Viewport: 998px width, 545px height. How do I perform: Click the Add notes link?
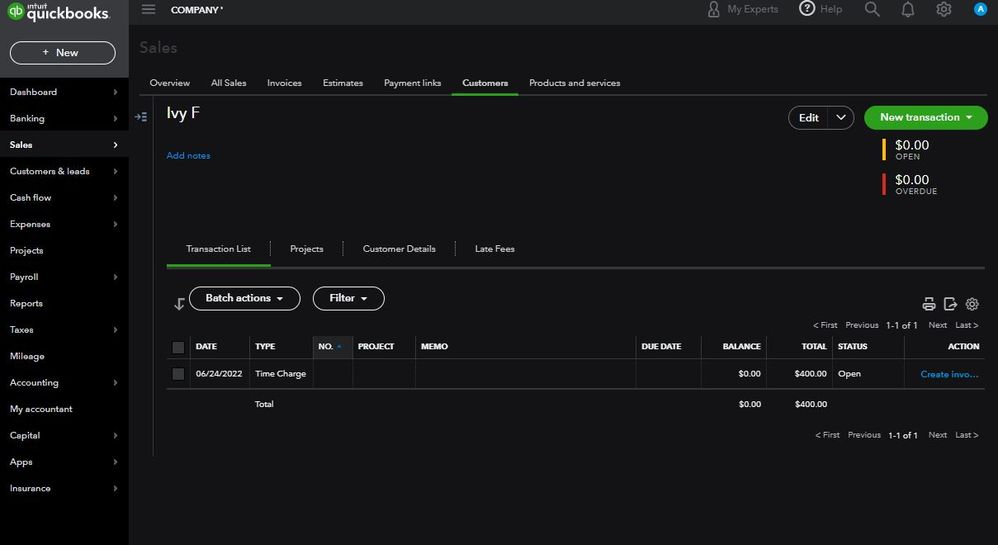[188, 156]
